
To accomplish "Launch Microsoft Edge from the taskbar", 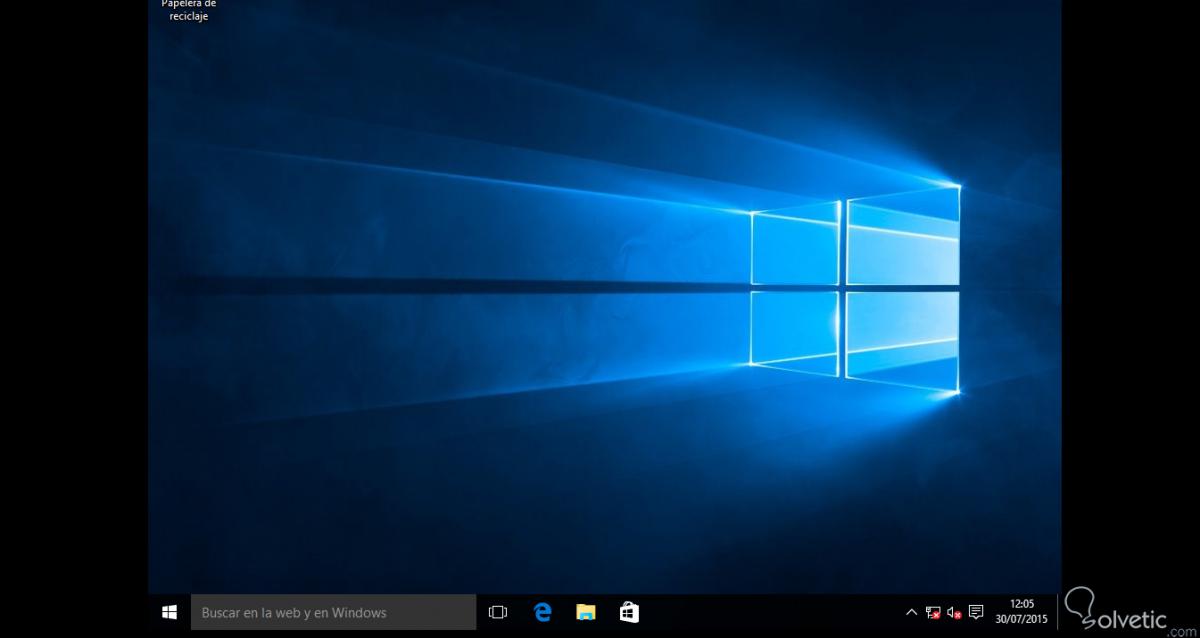I will (x=542, y=612).
